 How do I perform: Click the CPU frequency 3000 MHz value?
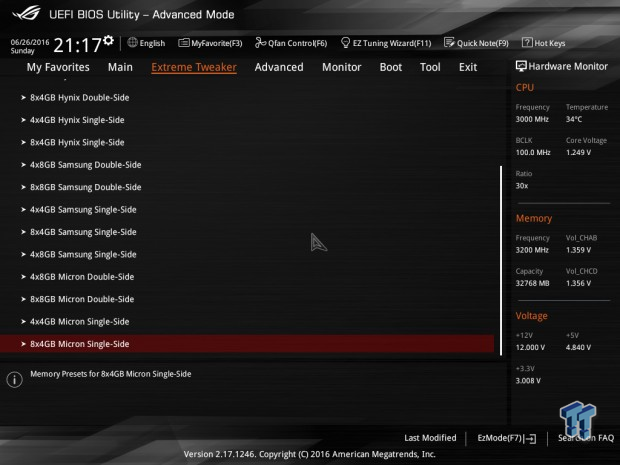(532, 119)
